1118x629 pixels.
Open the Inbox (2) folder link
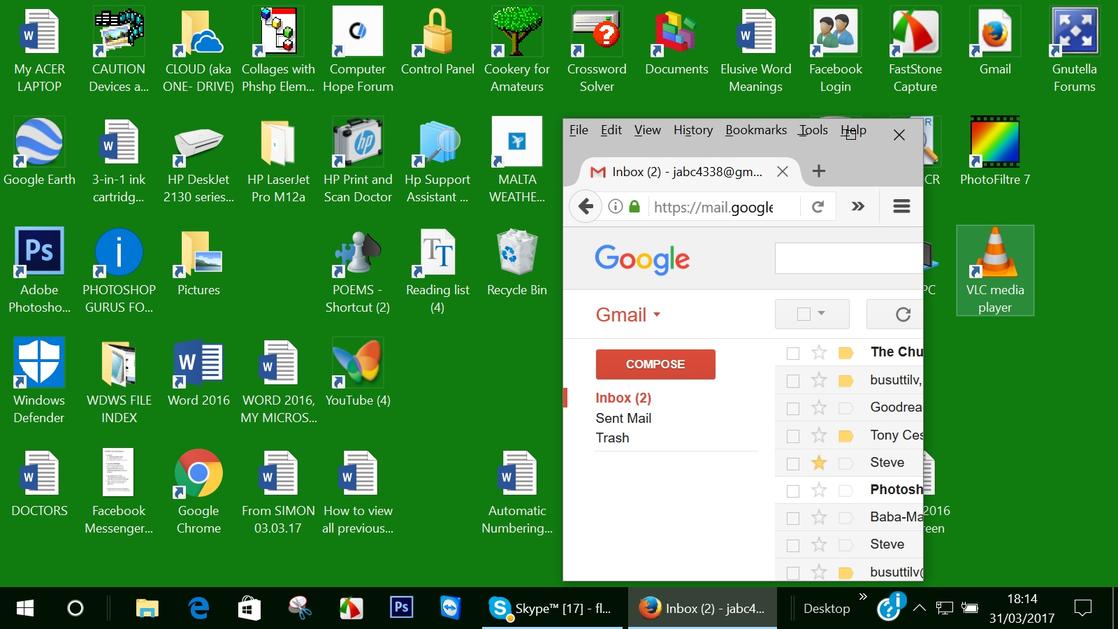(623, 398)
